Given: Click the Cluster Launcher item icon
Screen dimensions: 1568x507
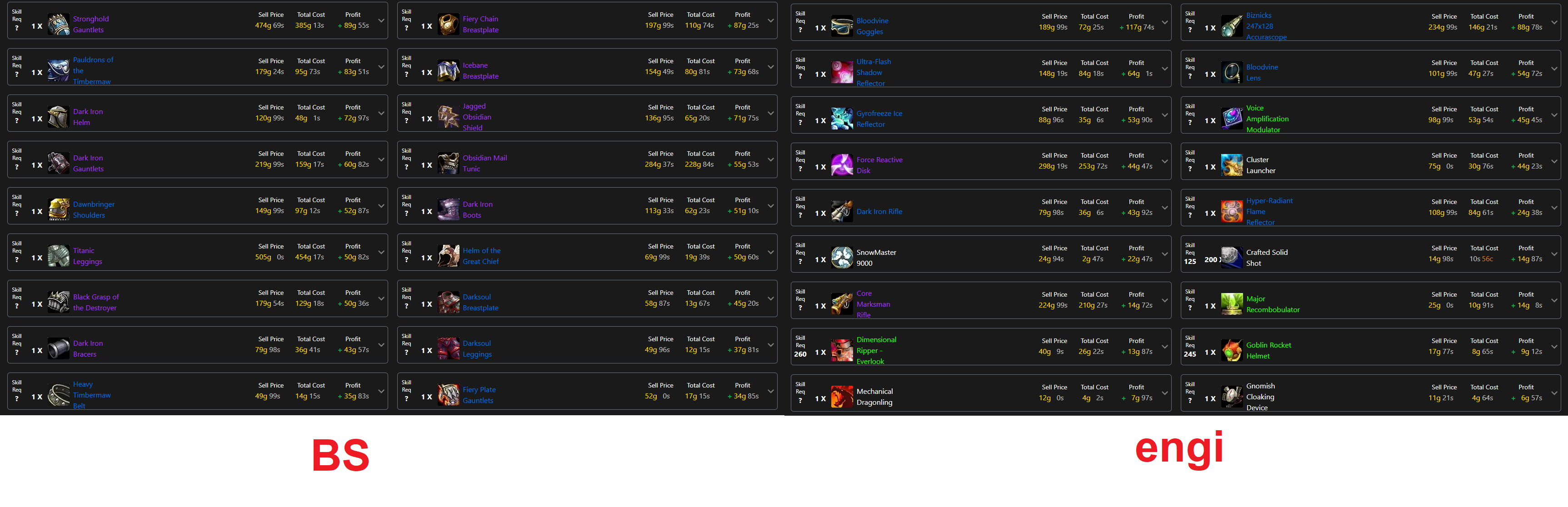Looking at the screenshot, I should tap(1231, 165).
